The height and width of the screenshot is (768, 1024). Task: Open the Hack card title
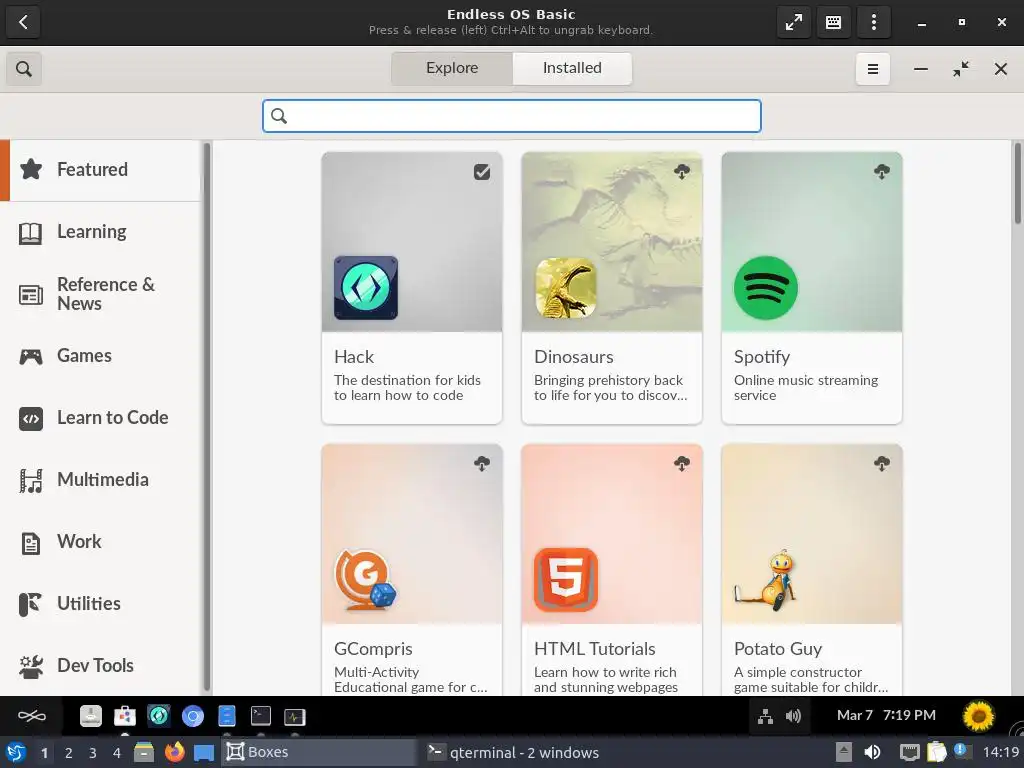point(354,357)
